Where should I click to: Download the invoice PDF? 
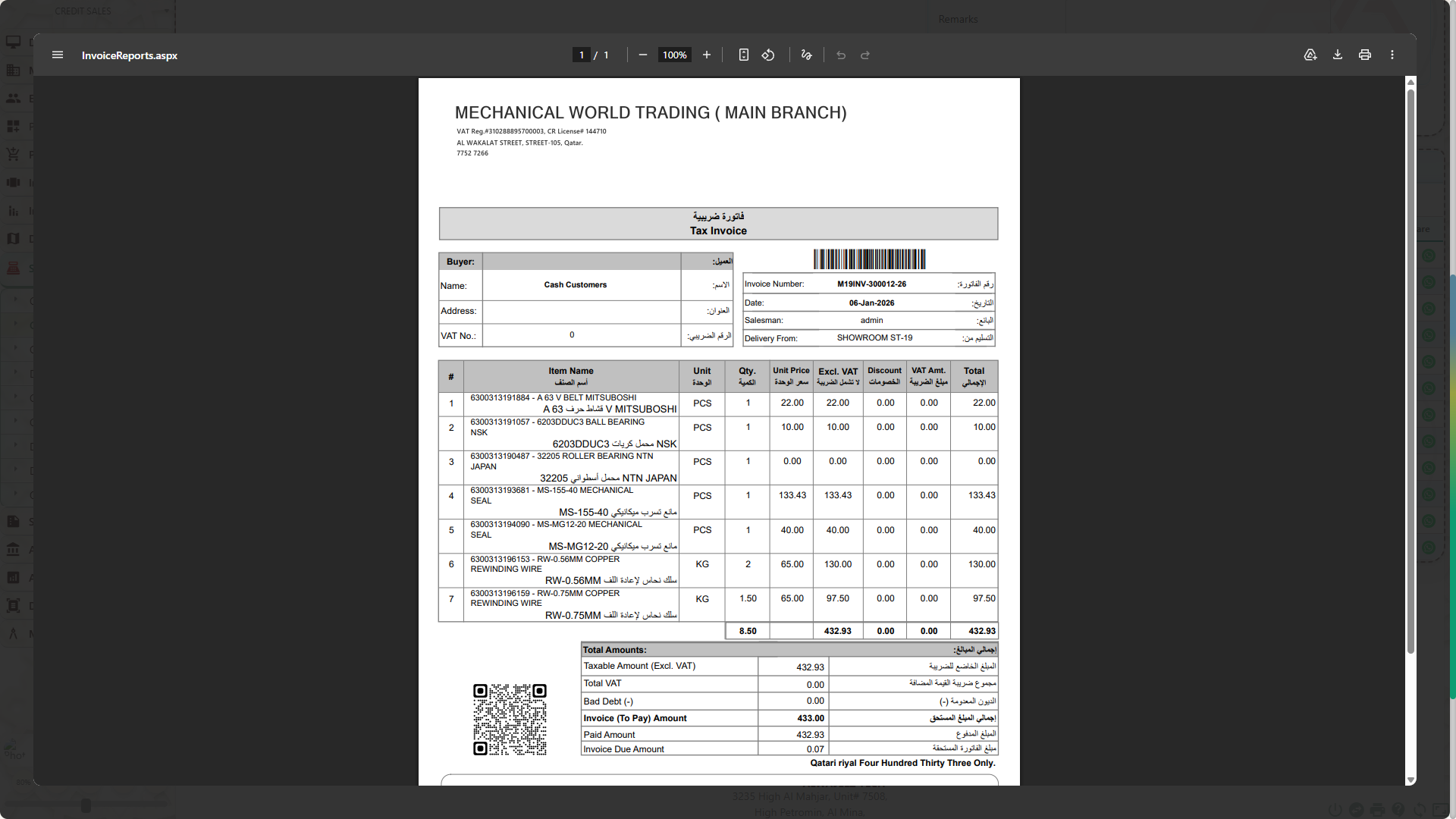click(x=1338, y=55)
